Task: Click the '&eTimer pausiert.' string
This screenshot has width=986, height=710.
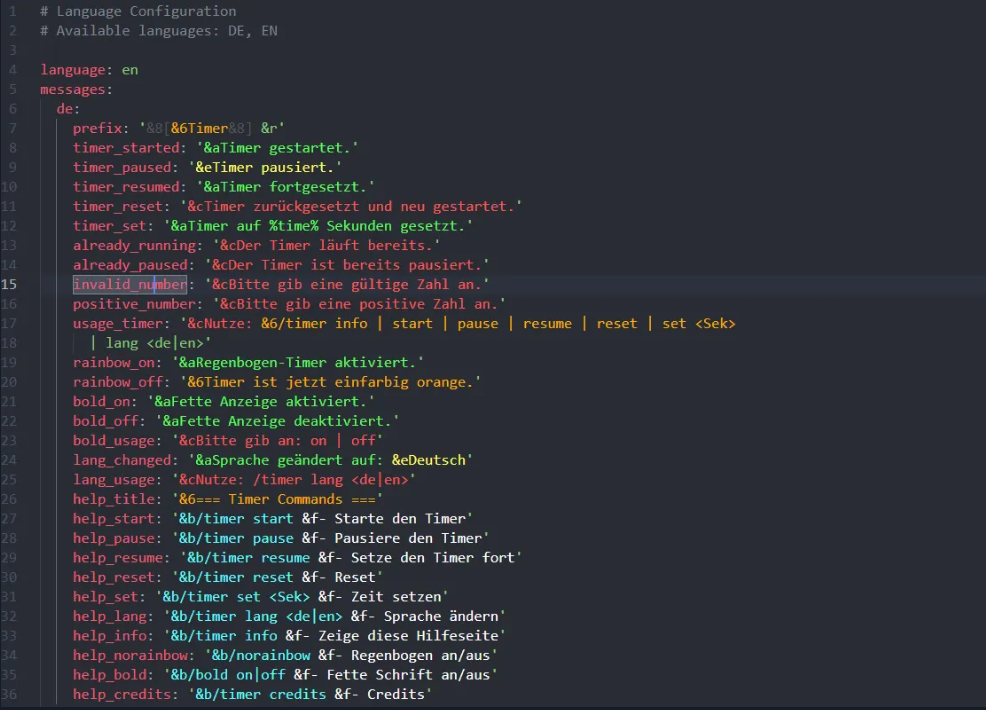Action: 265,167
